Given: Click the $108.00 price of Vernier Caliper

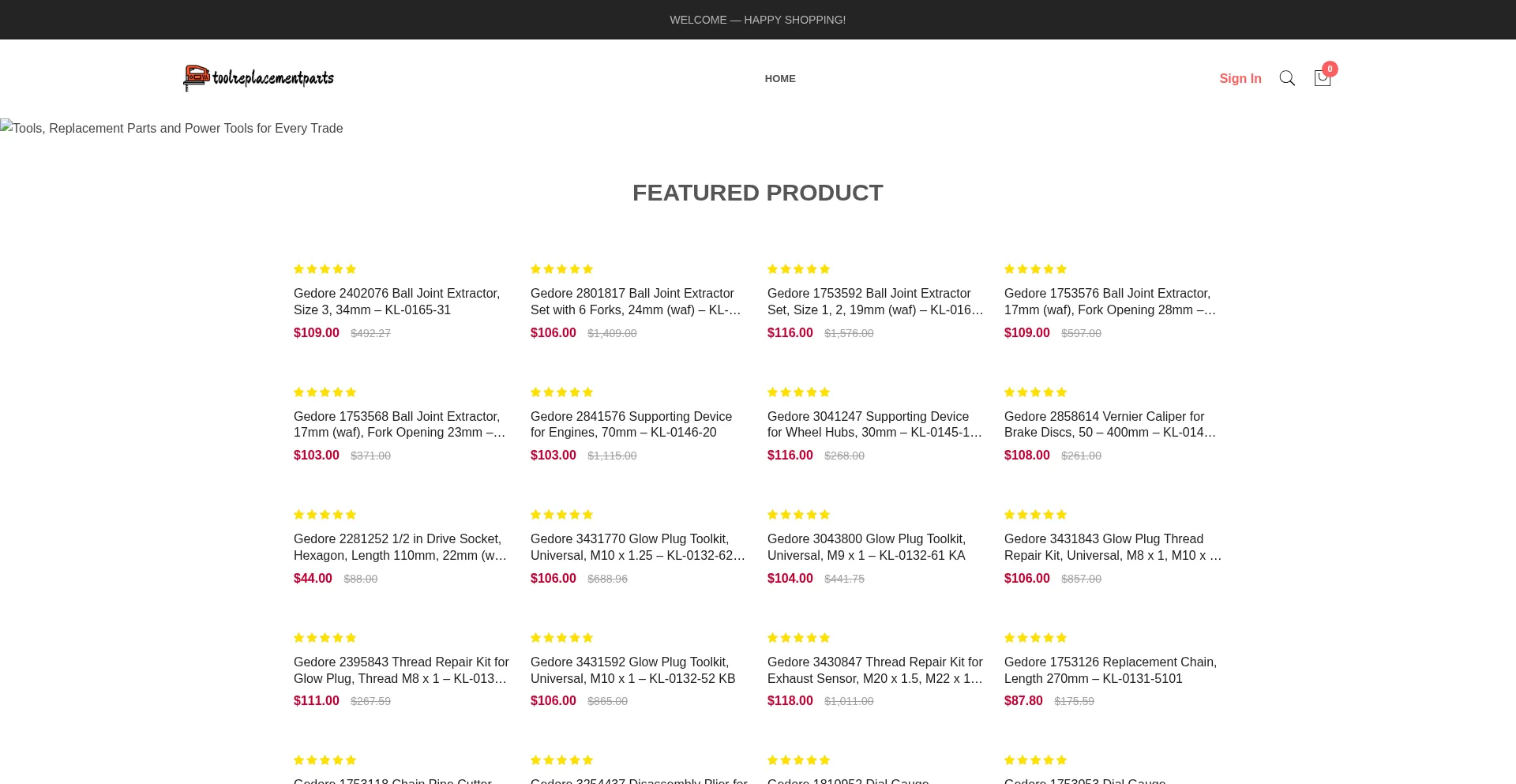Looking at the screenshot, I should click(1027, 456).
